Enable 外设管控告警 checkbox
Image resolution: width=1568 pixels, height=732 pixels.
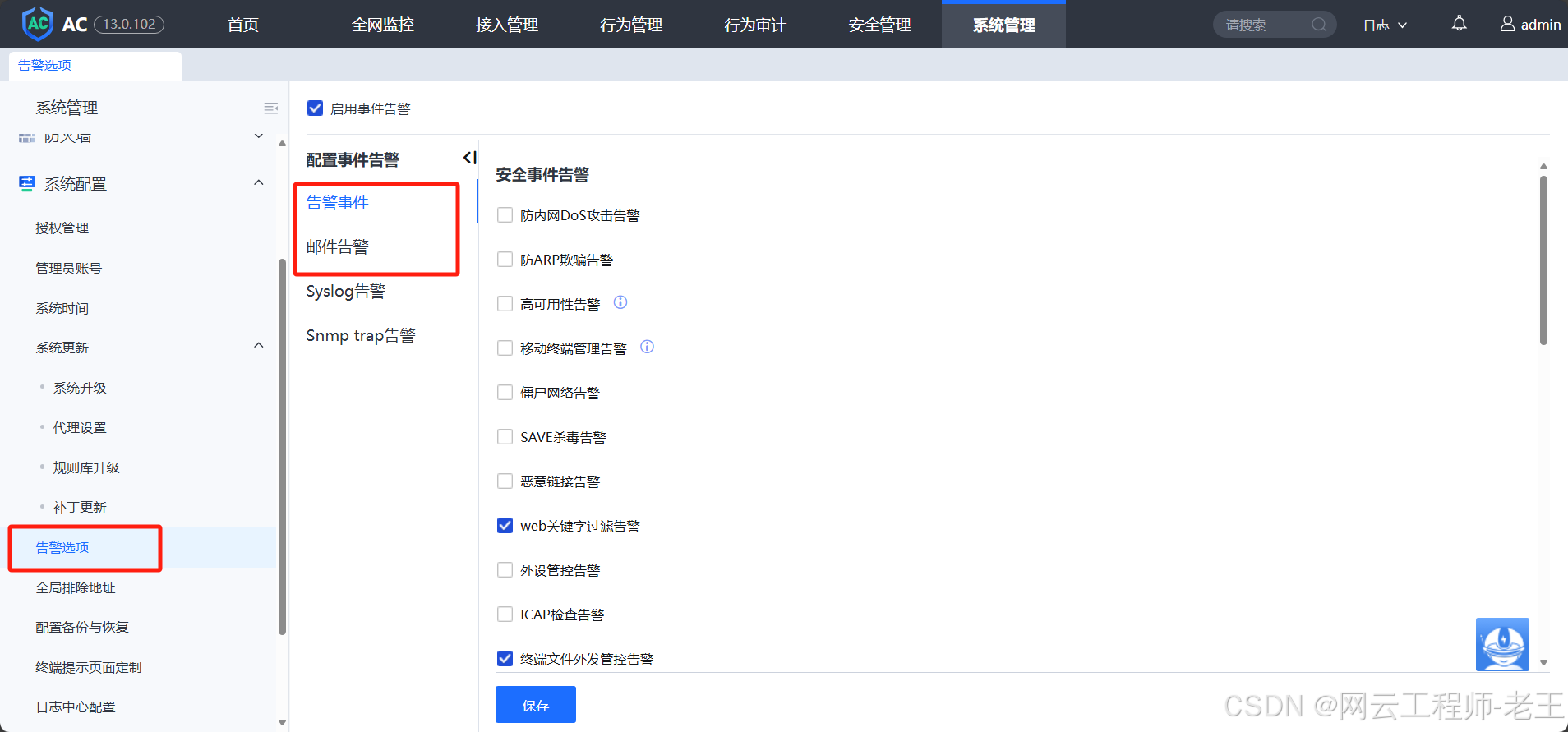click(x=505, y=570)
